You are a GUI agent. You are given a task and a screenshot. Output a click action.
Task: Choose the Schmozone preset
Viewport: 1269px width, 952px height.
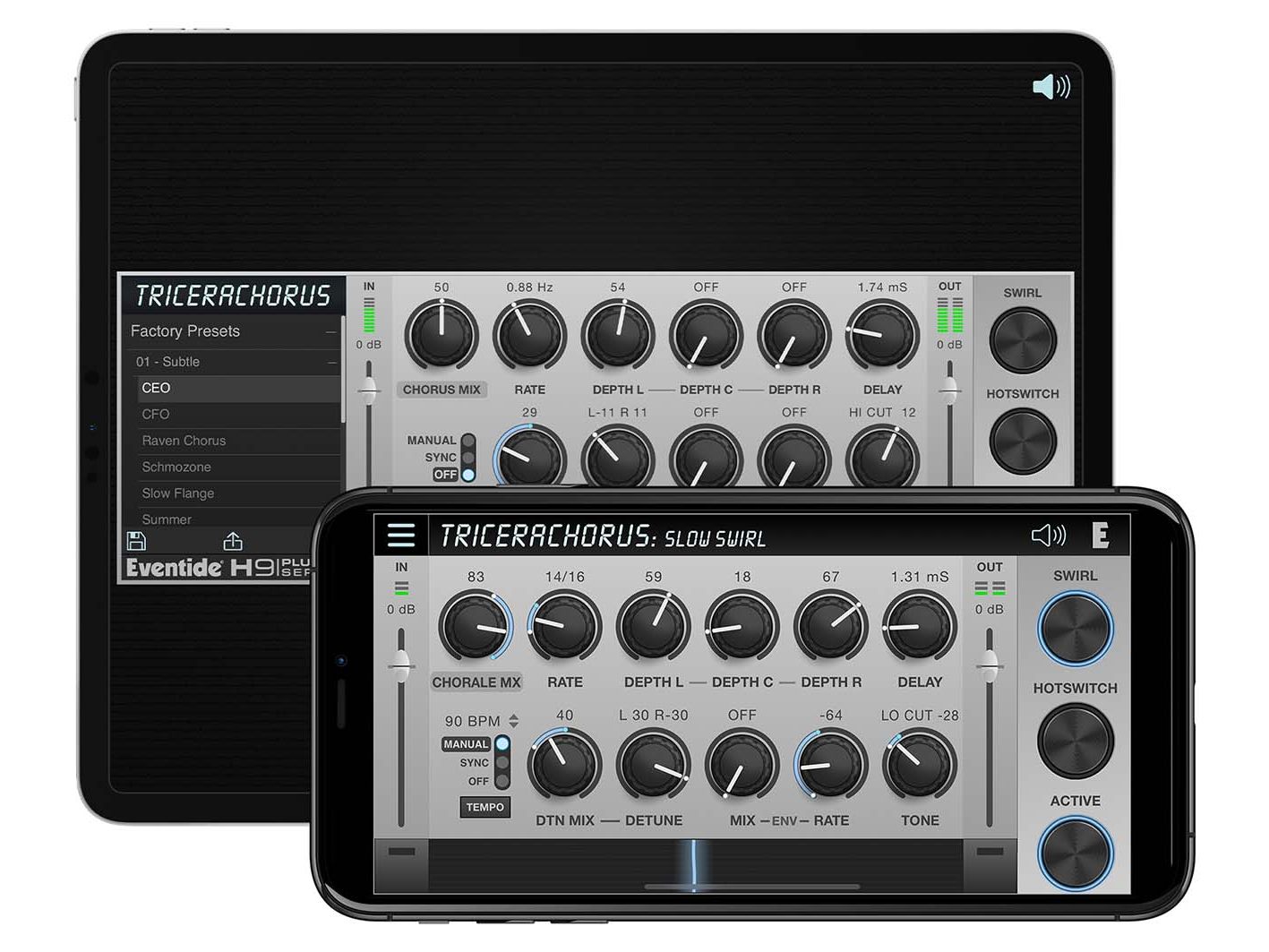click(x=176, y=467)
